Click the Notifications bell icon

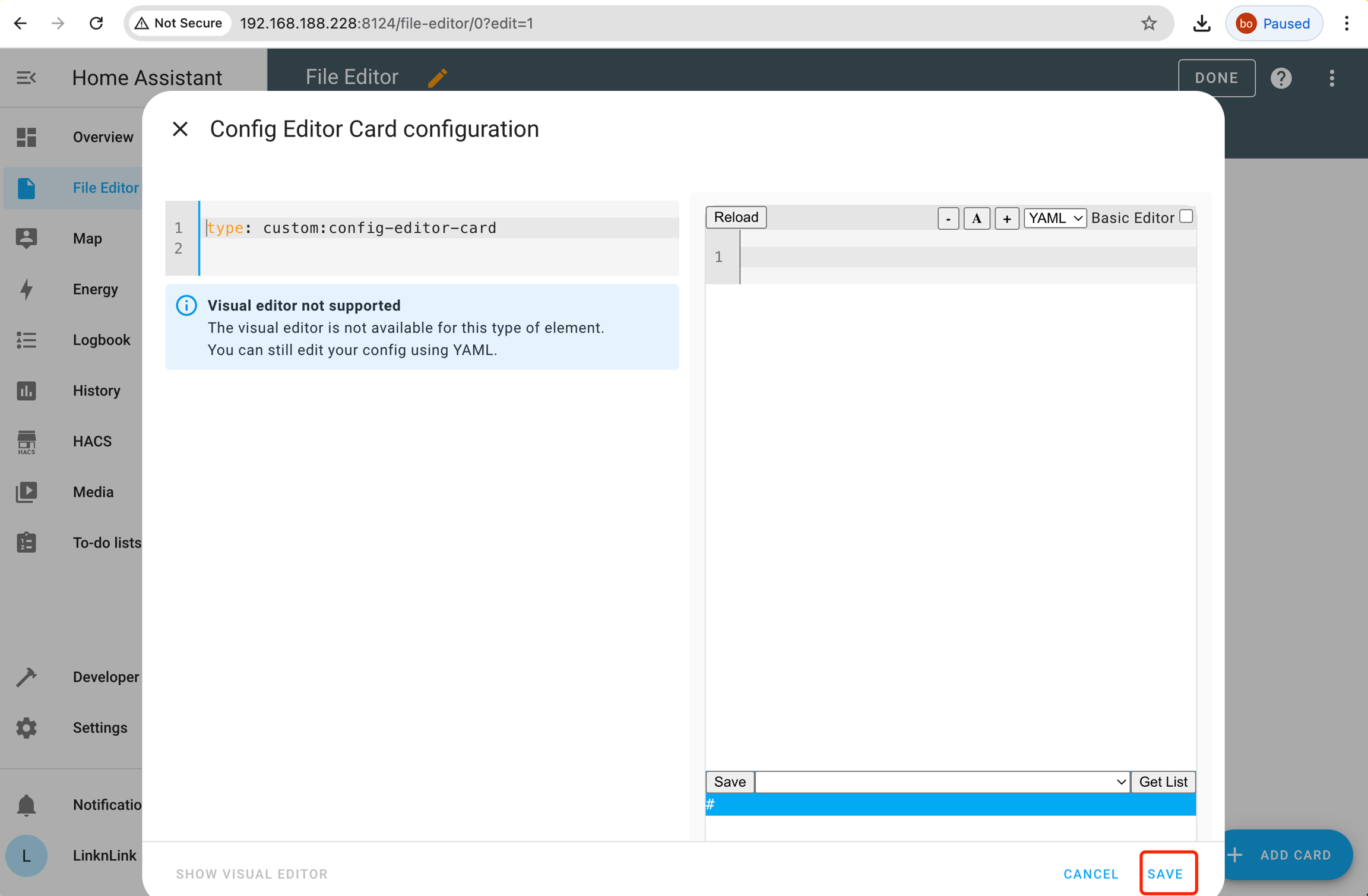click(x=26, y=805)
